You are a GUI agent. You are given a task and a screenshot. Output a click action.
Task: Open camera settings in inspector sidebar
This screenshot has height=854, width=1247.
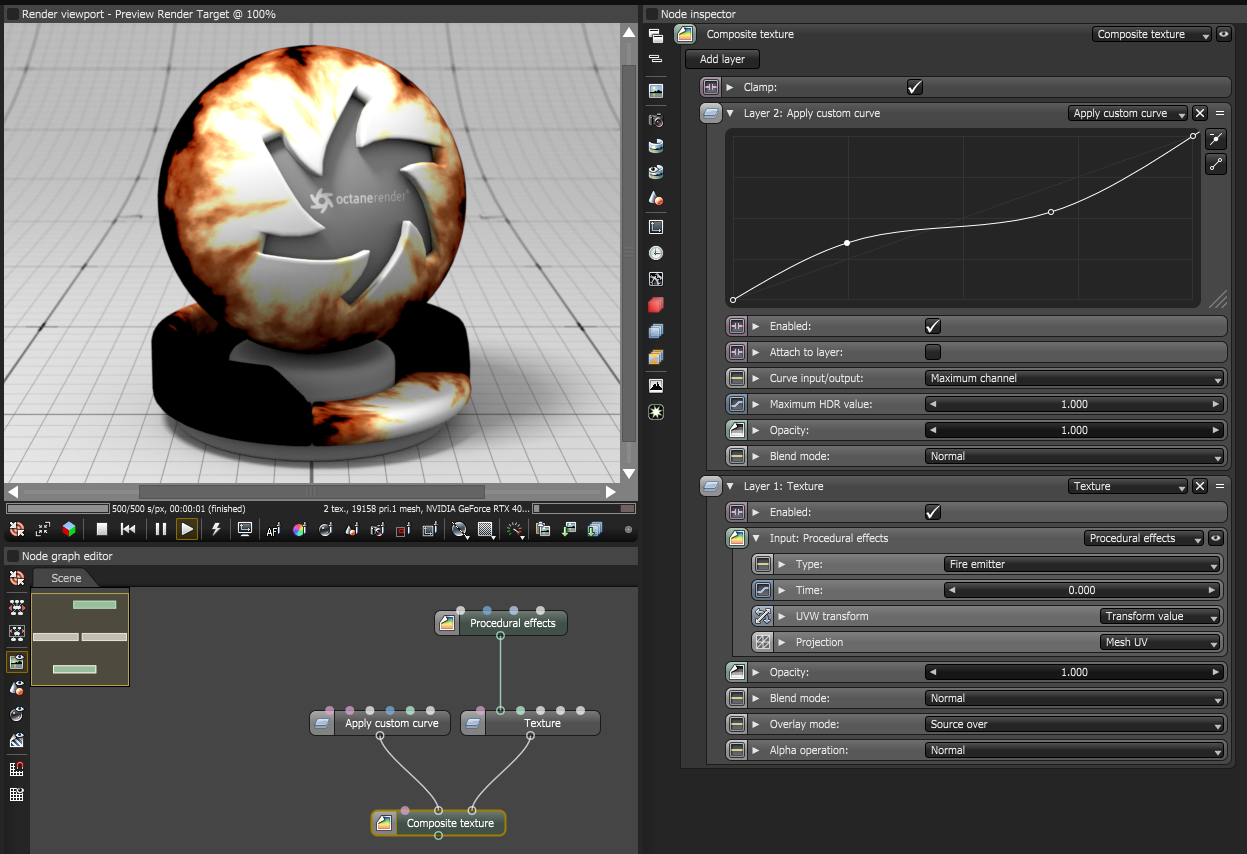click(x=656, y=120)
